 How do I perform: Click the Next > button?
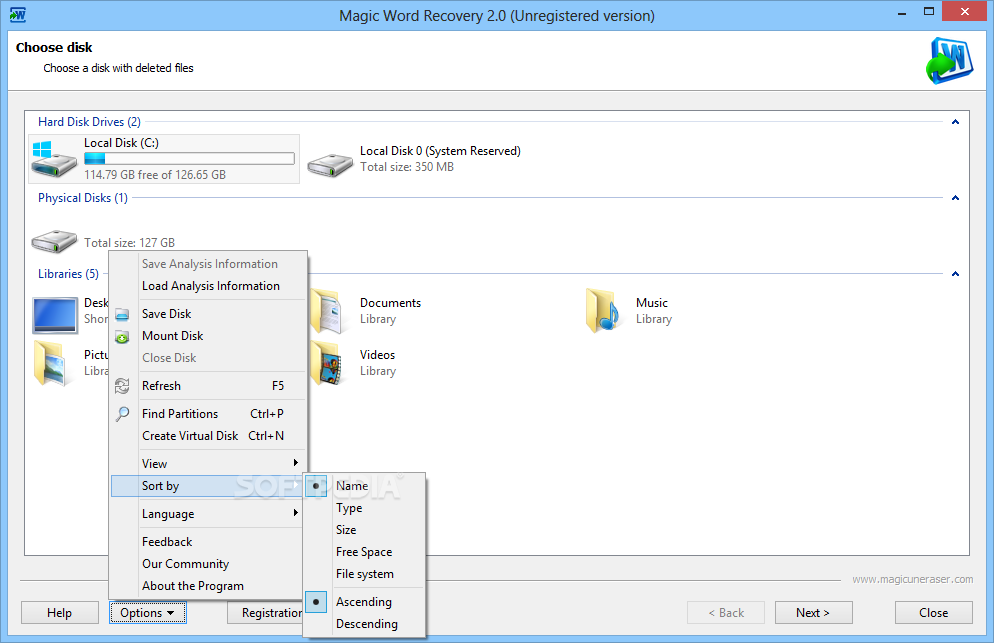click(x=813, y=613)
